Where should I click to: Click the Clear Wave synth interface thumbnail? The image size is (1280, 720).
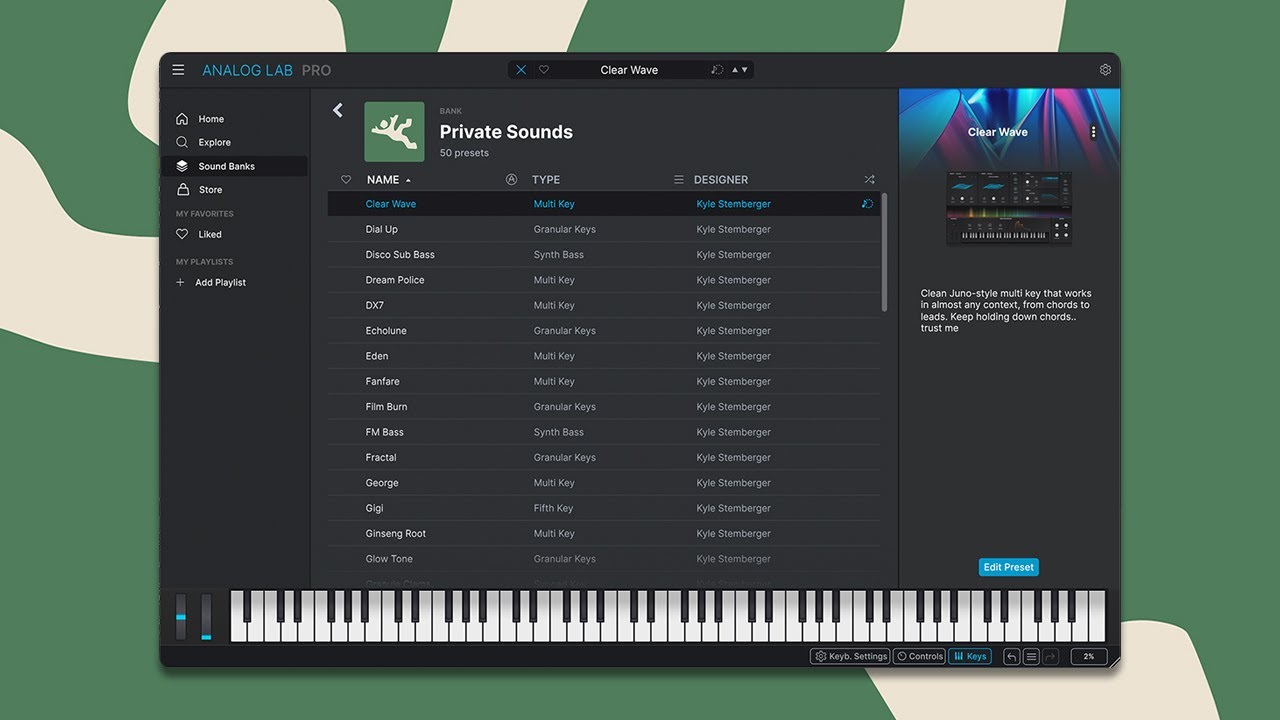coord(1009,207)
